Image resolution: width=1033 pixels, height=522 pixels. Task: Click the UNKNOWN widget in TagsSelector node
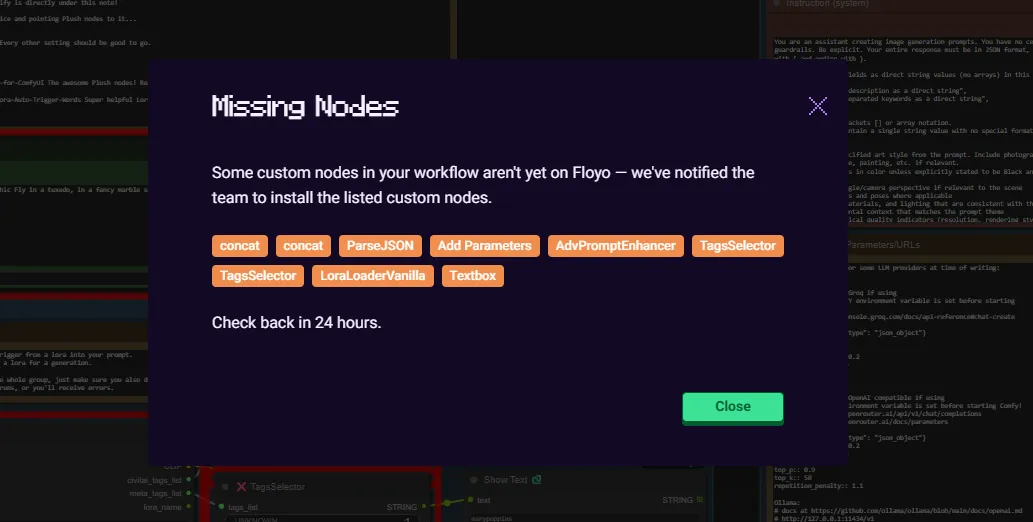[323, 519]
